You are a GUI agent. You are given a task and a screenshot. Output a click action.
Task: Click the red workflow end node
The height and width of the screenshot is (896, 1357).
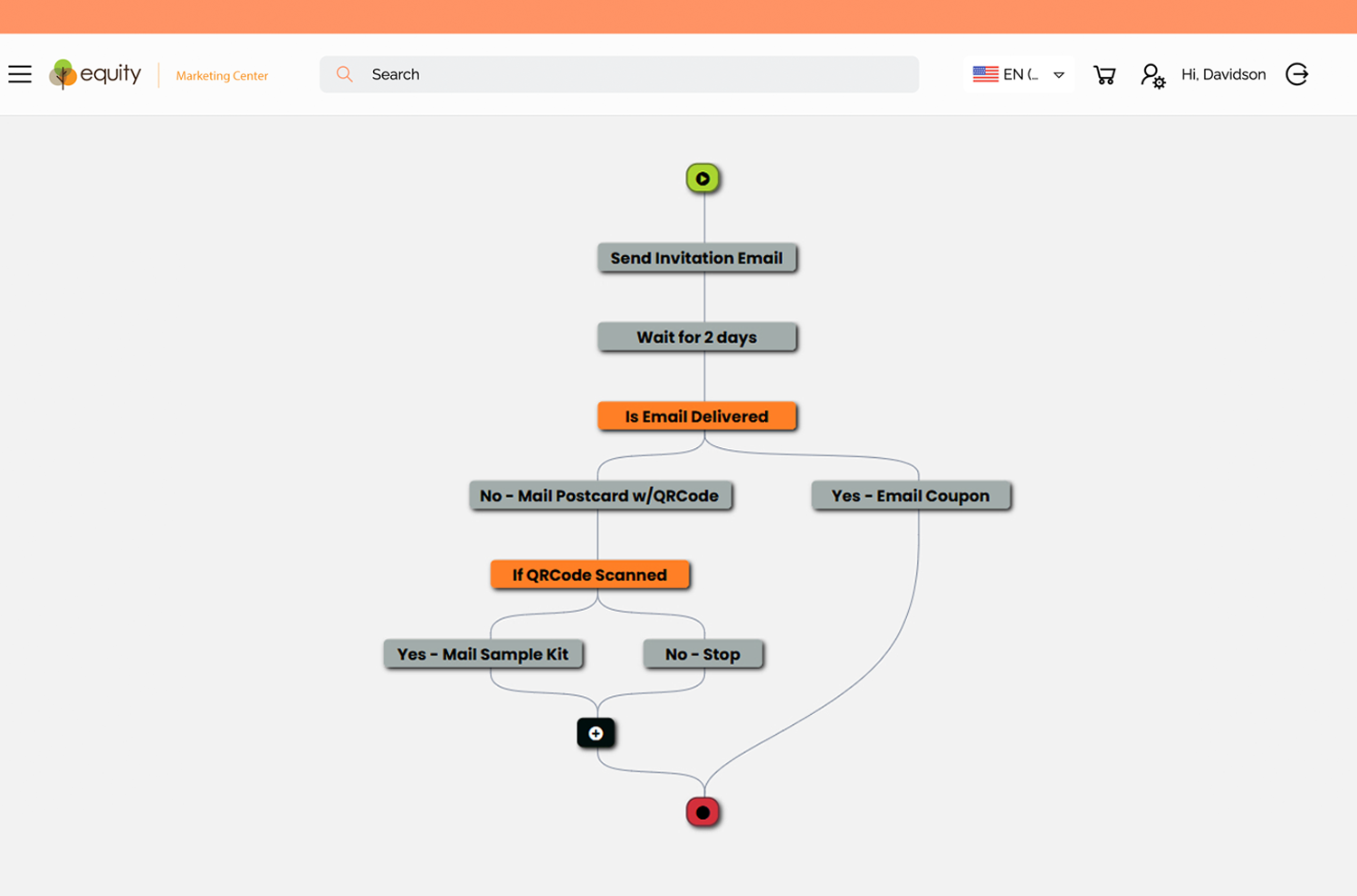(702, 812)
